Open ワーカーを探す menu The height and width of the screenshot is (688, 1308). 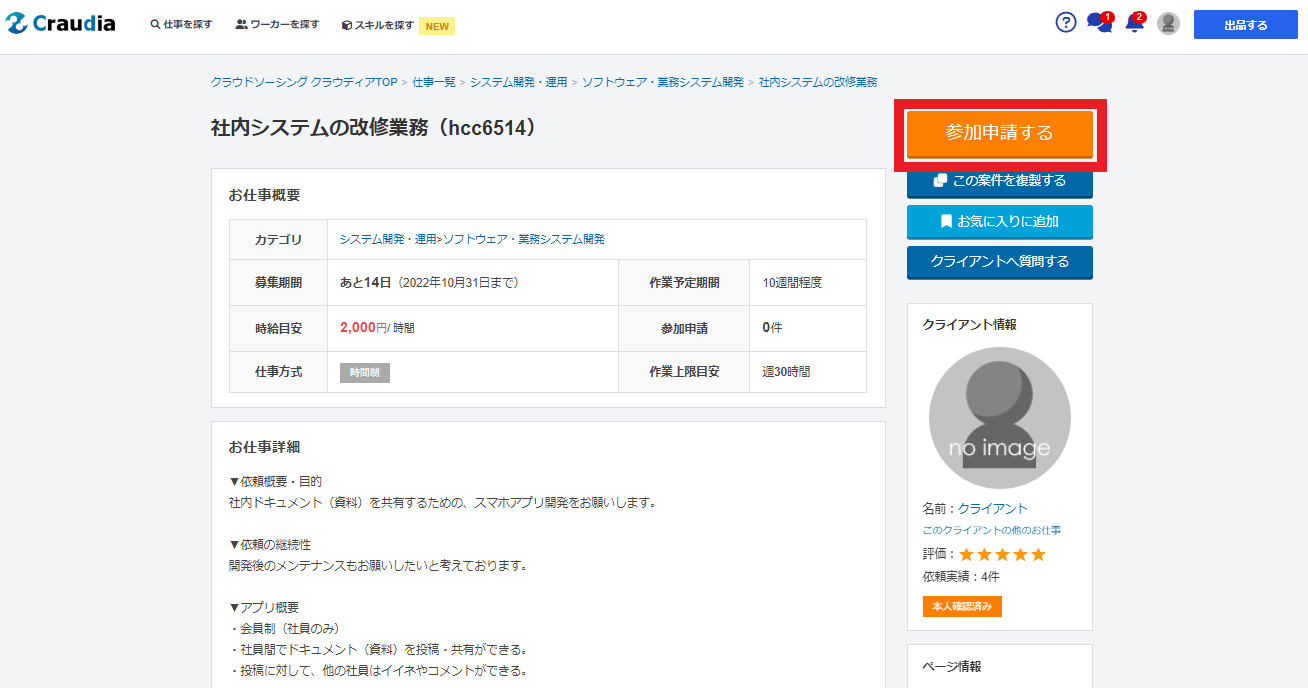point(278,25)
